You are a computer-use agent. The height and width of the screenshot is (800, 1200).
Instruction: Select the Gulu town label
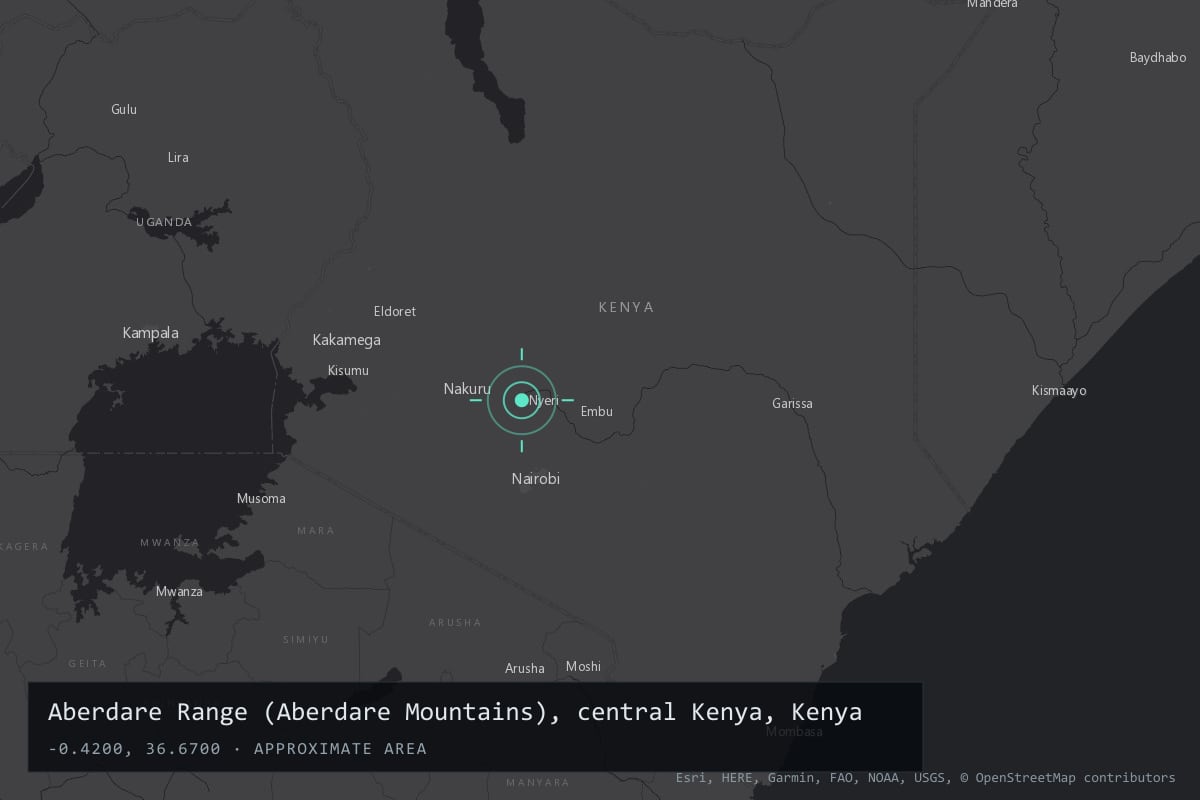[124, 109]
